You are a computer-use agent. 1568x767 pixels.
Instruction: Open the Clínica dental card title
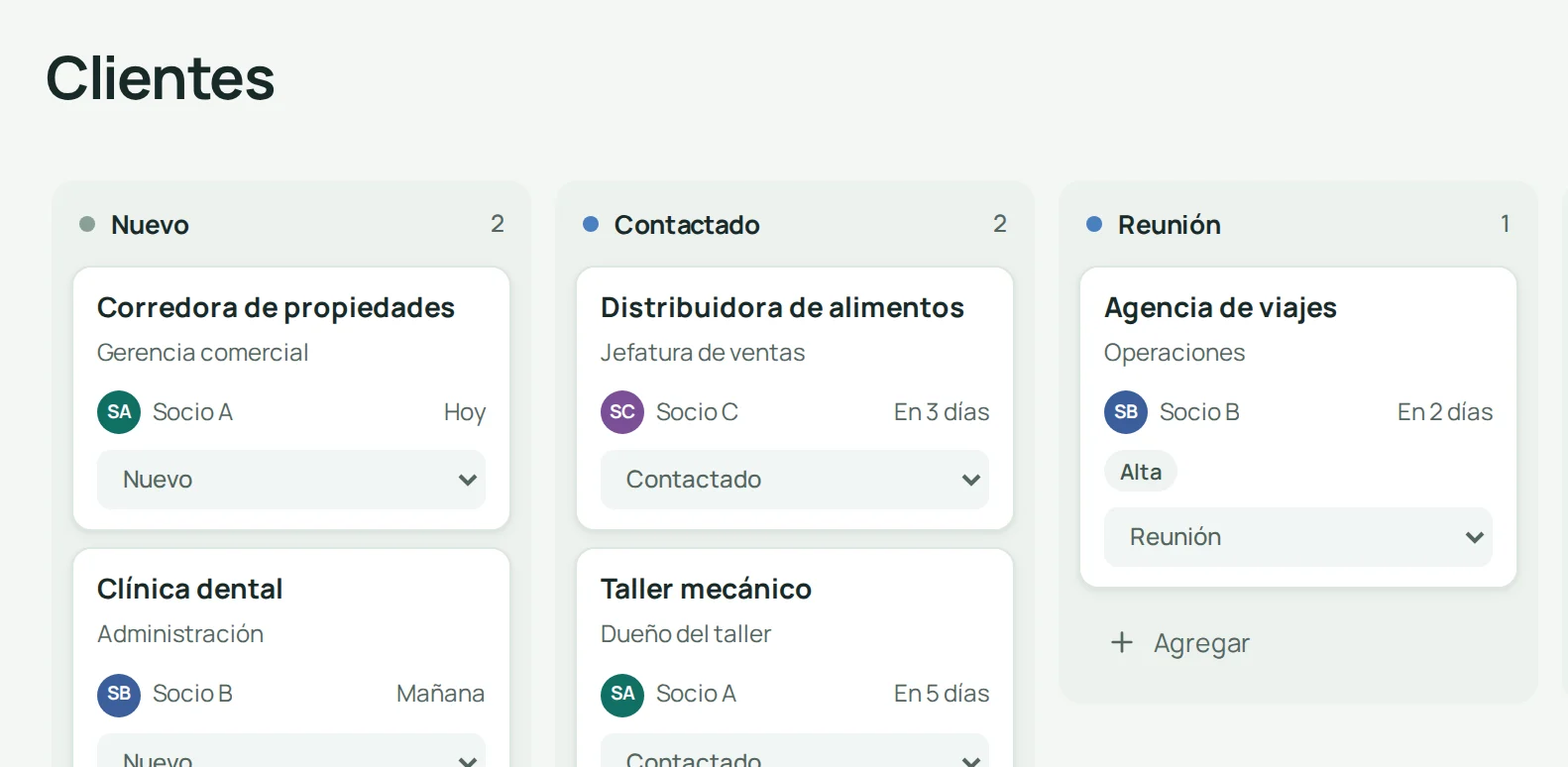pyautogui.click(x=189, y=590)
